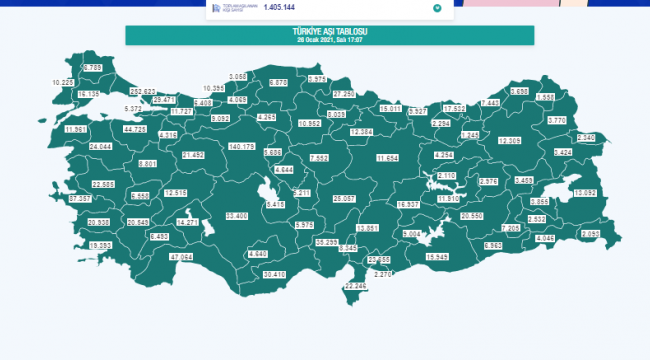The height and width of the screenshot is (360, 650).
Task: Expand the teal chevron in the top card
Action: [x=437, y=8]
